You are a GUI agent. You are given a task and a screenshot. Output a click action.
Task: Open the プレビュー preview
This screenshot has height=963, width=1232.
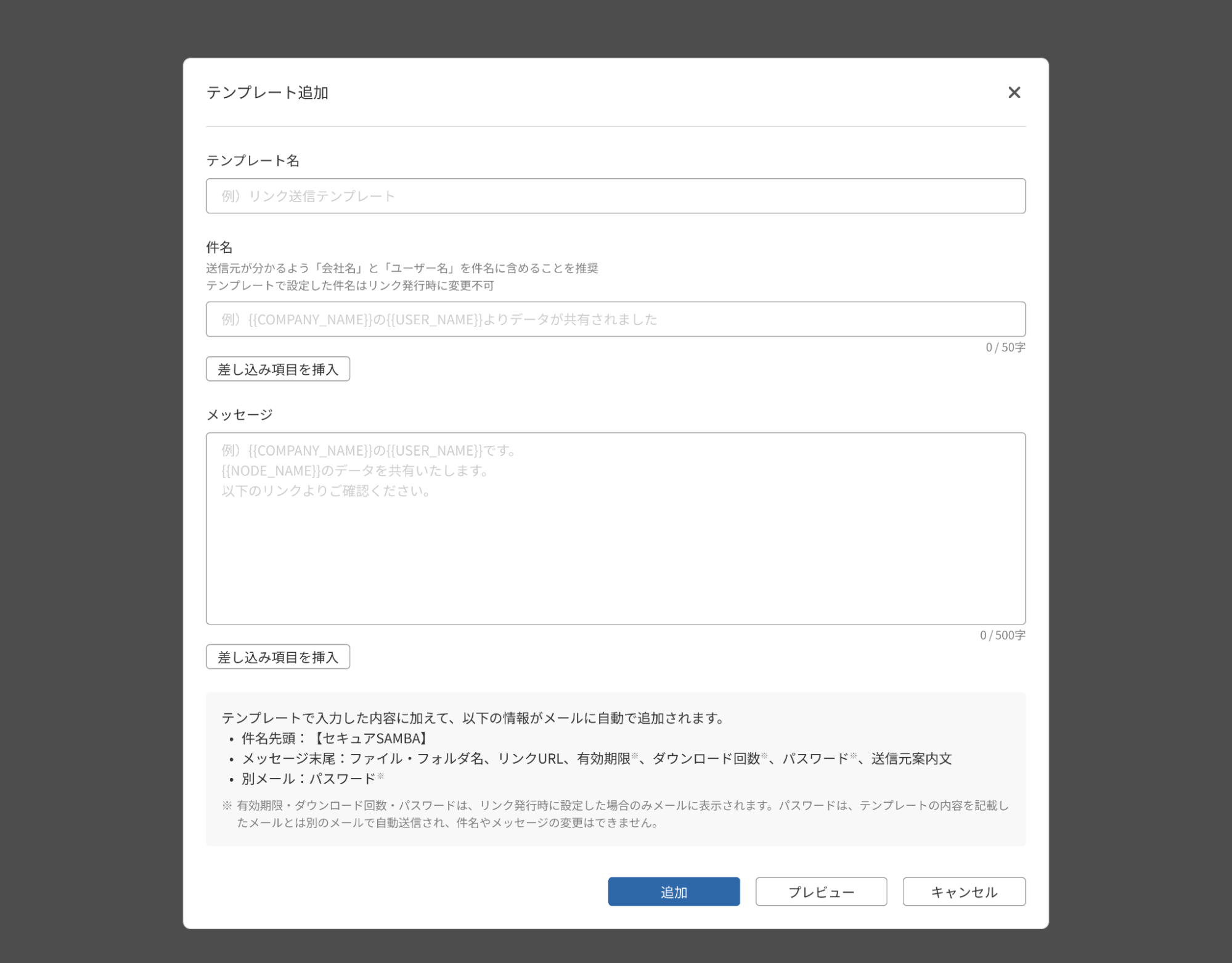coord(821,891)
